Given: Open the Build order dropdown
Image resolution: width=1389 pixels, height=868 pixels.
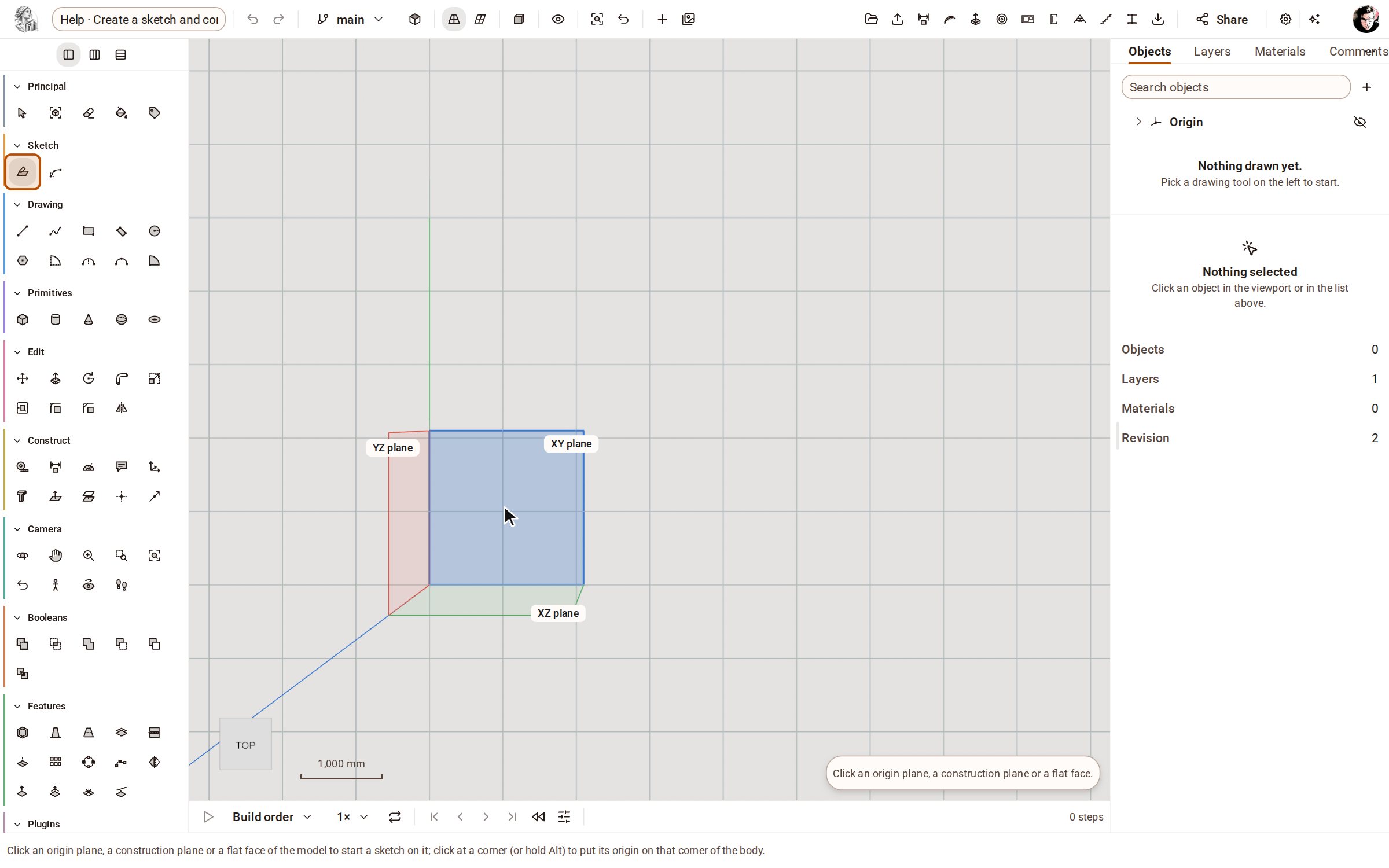Looking at the screenshot, I should (x=272, y=816).
